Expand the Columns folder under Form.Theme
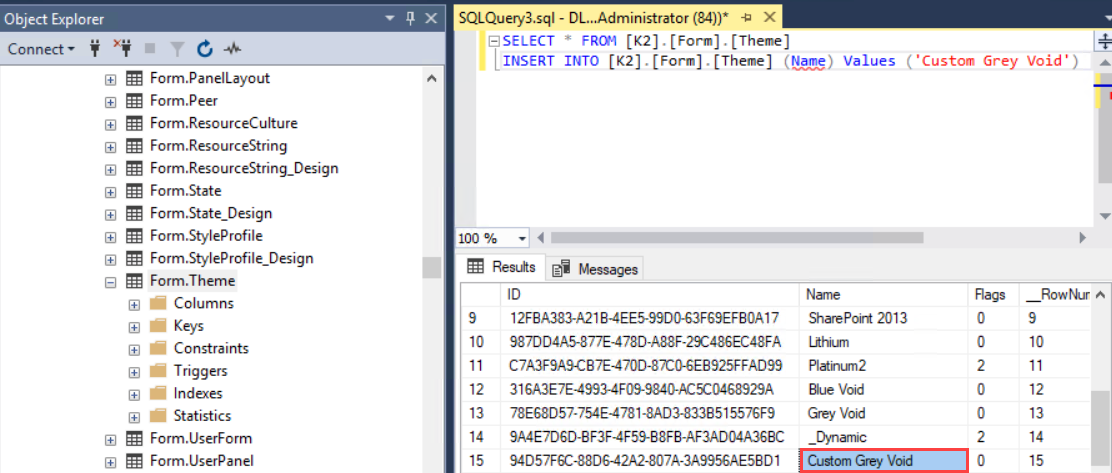The image size is (1112, 473). coord(134,304)
